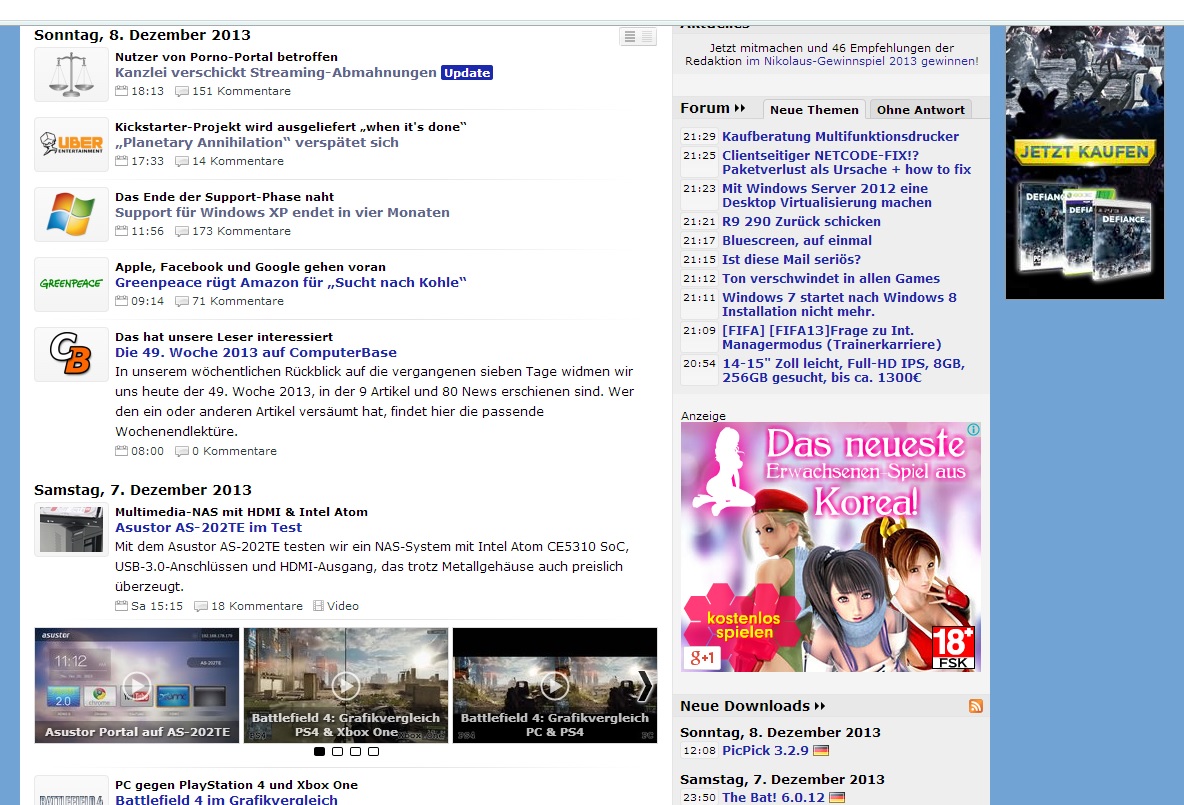The height and width of the screenshot is (805, 1184).
Task: Click the German flag next to PicPick
Action: coord(821,751)
